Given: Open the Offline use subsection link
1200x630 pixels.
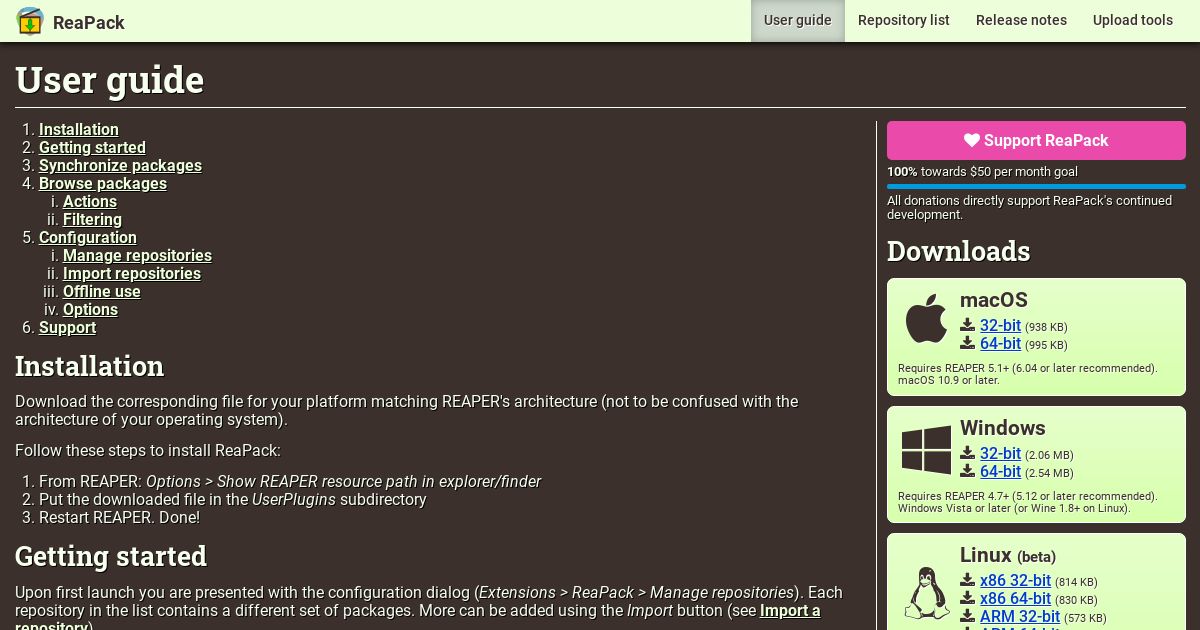Looking at the screenshot, I should pos(102,291).
